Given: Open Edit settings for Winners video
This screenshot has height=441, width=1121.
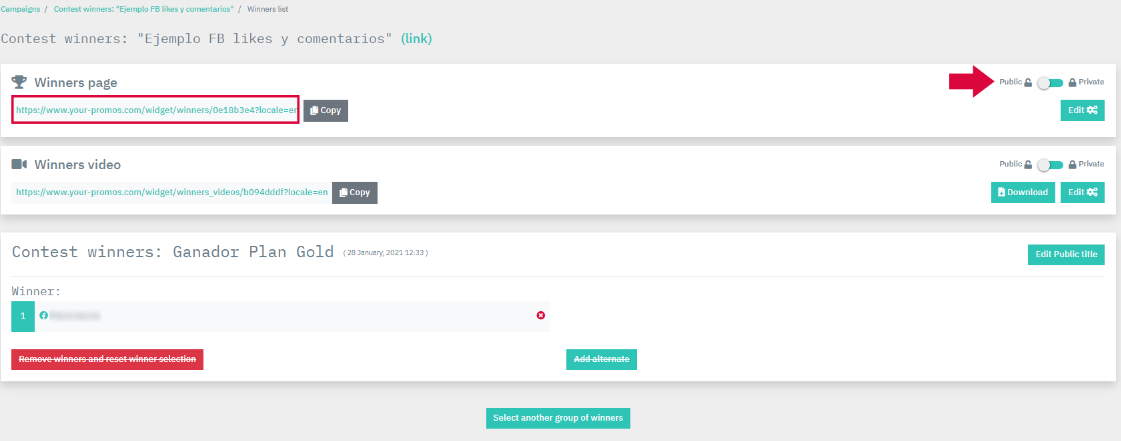Looking at the screenshot, I should pyautogui.click(x=1082, y=192).
